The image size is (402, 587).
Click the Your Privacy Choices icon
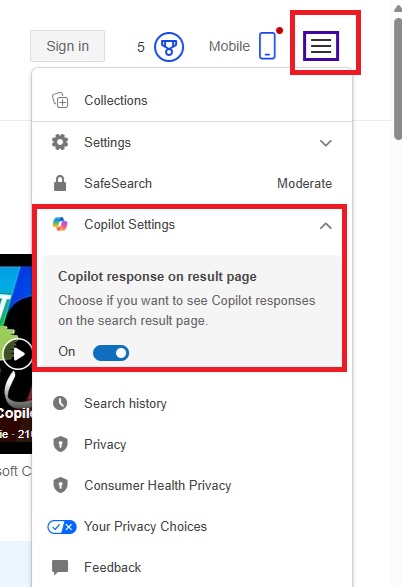click(x=62, y=527)
